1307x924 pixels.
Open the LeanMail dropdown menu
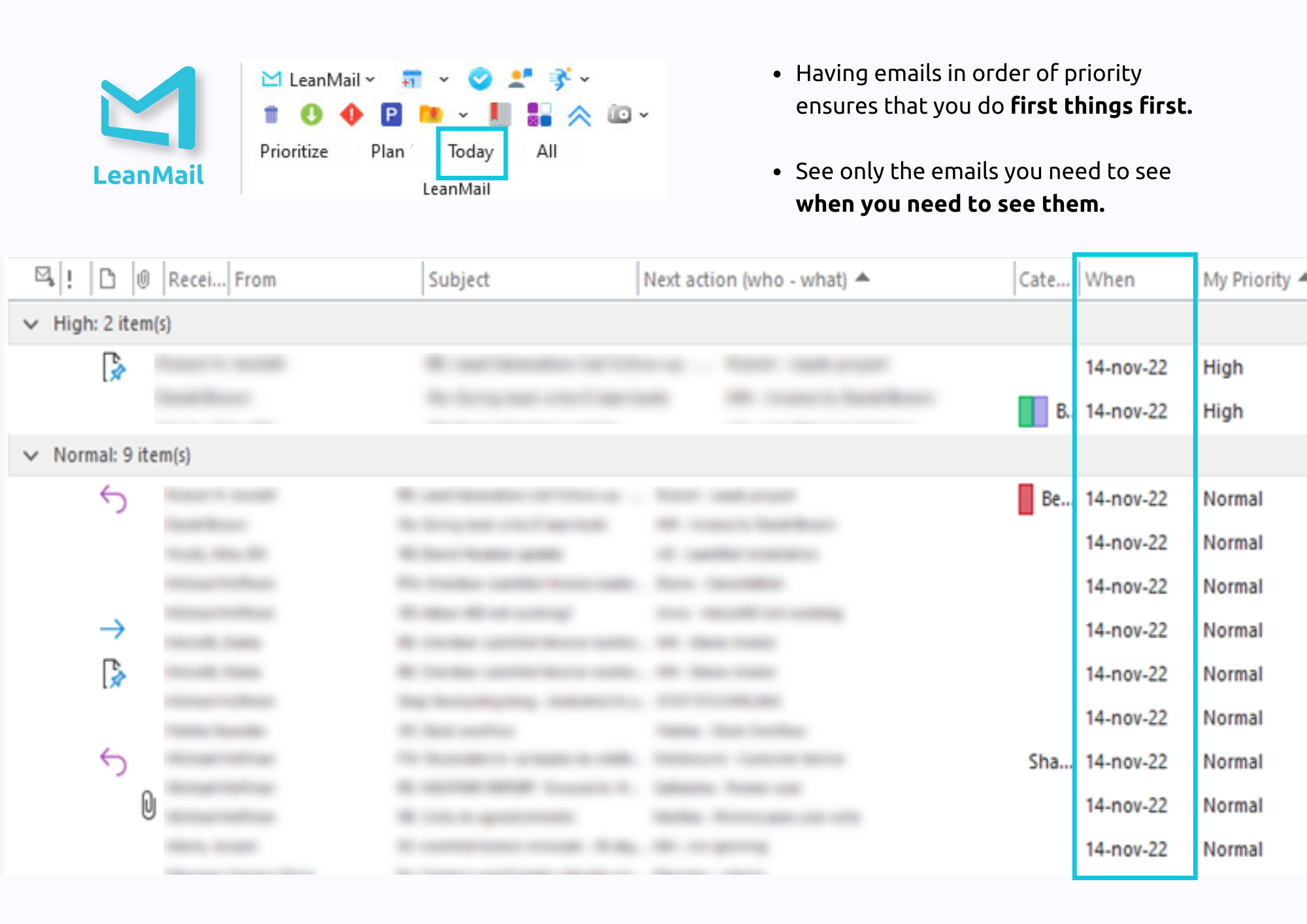370,79
